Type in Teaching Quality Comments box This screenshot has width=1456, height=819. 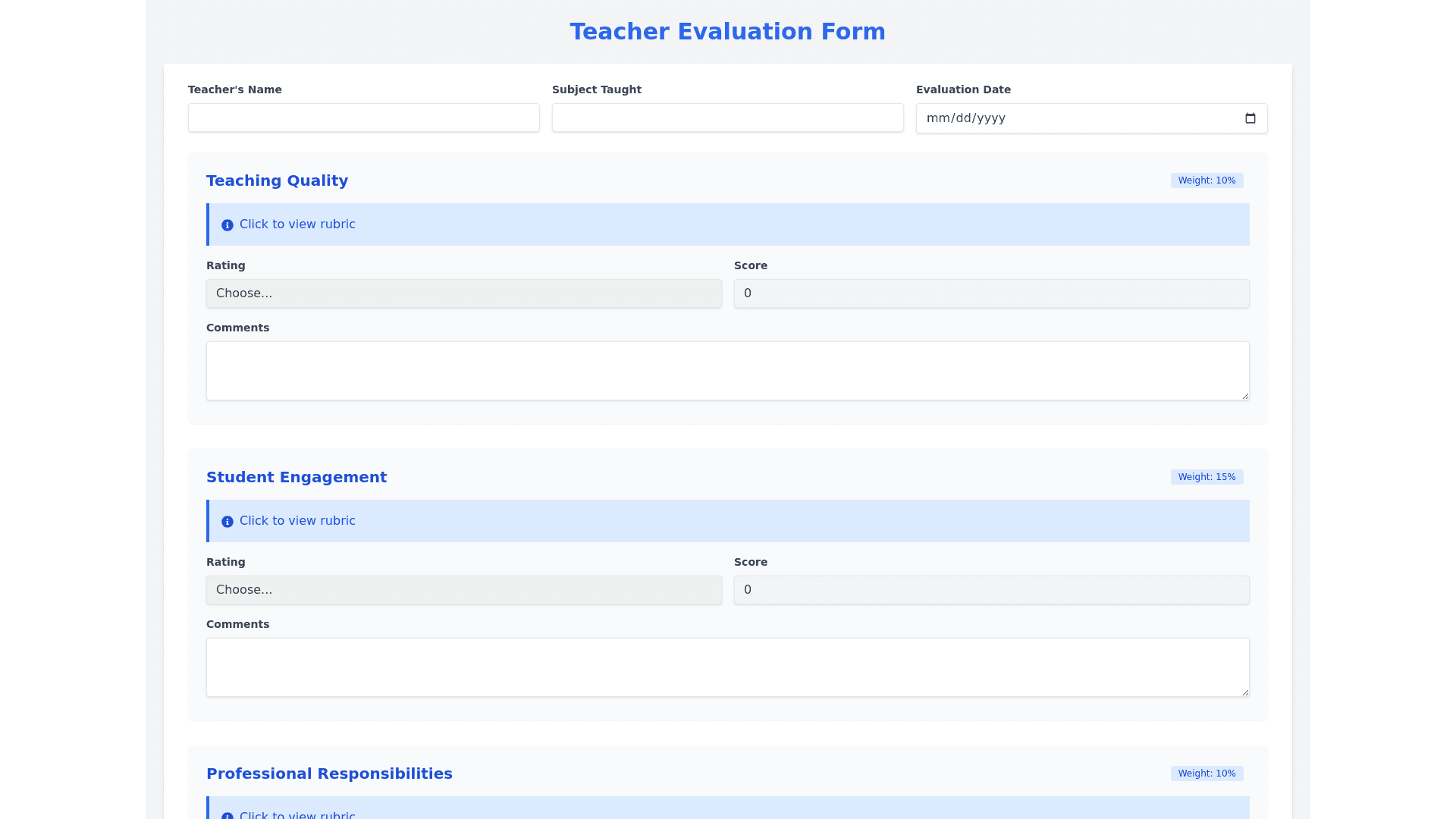click(x=727, y=371)
